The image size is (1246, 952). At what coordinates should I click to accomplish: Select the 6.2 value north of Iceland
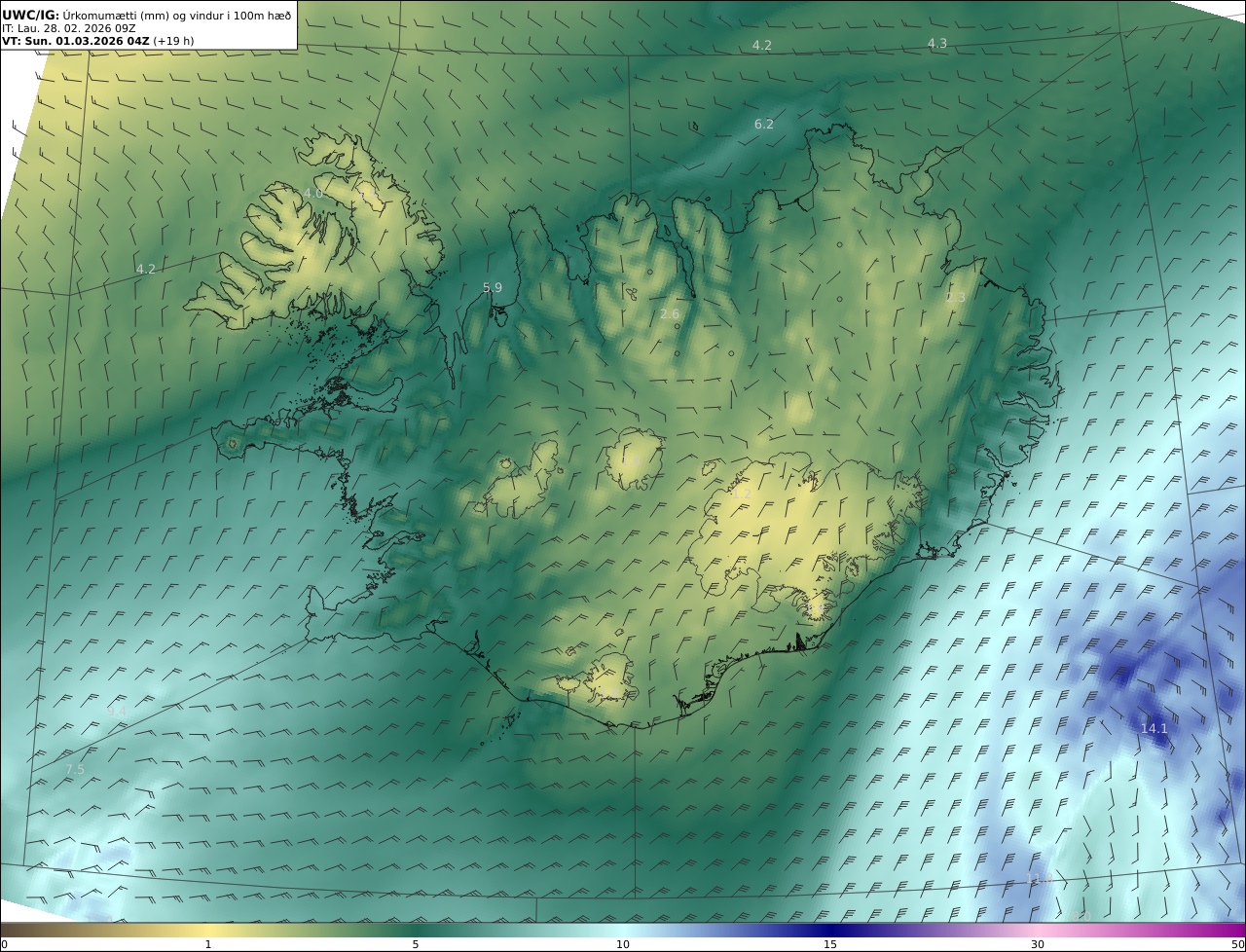coord(764,124)
